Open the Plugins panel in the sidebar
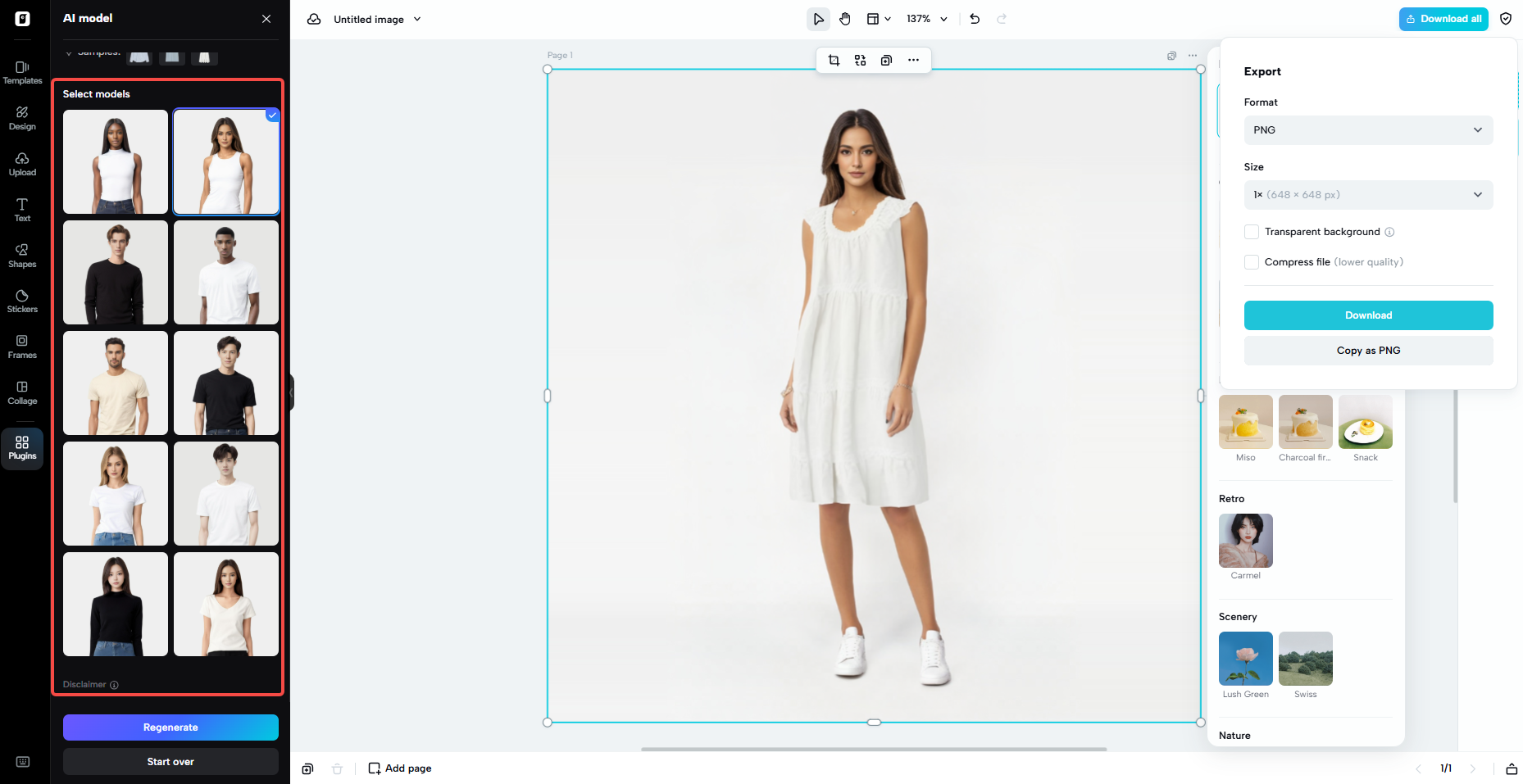Screen dimensions: 1523x784 click(22, 448)
